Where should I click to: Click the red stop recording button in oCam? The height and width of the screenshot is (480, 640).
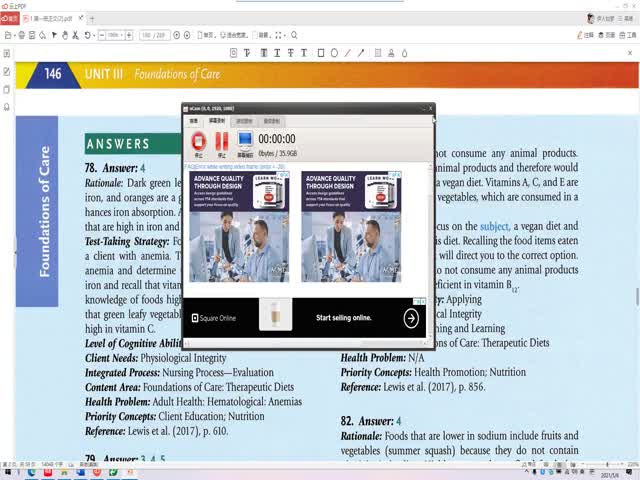point(198,142)
